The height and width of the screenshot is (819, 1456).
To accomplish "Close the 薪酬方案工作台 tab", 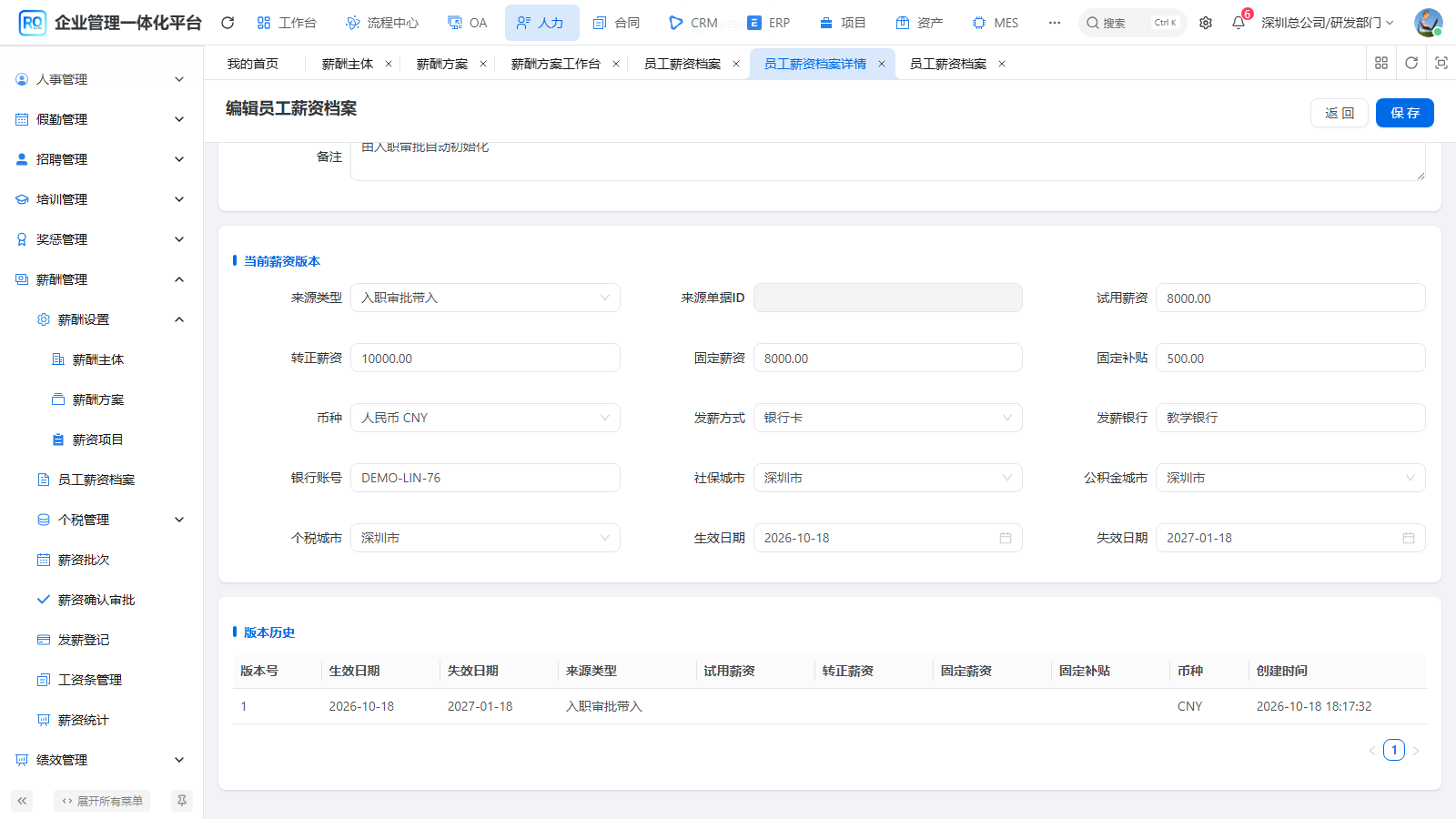I will (616, 64).
